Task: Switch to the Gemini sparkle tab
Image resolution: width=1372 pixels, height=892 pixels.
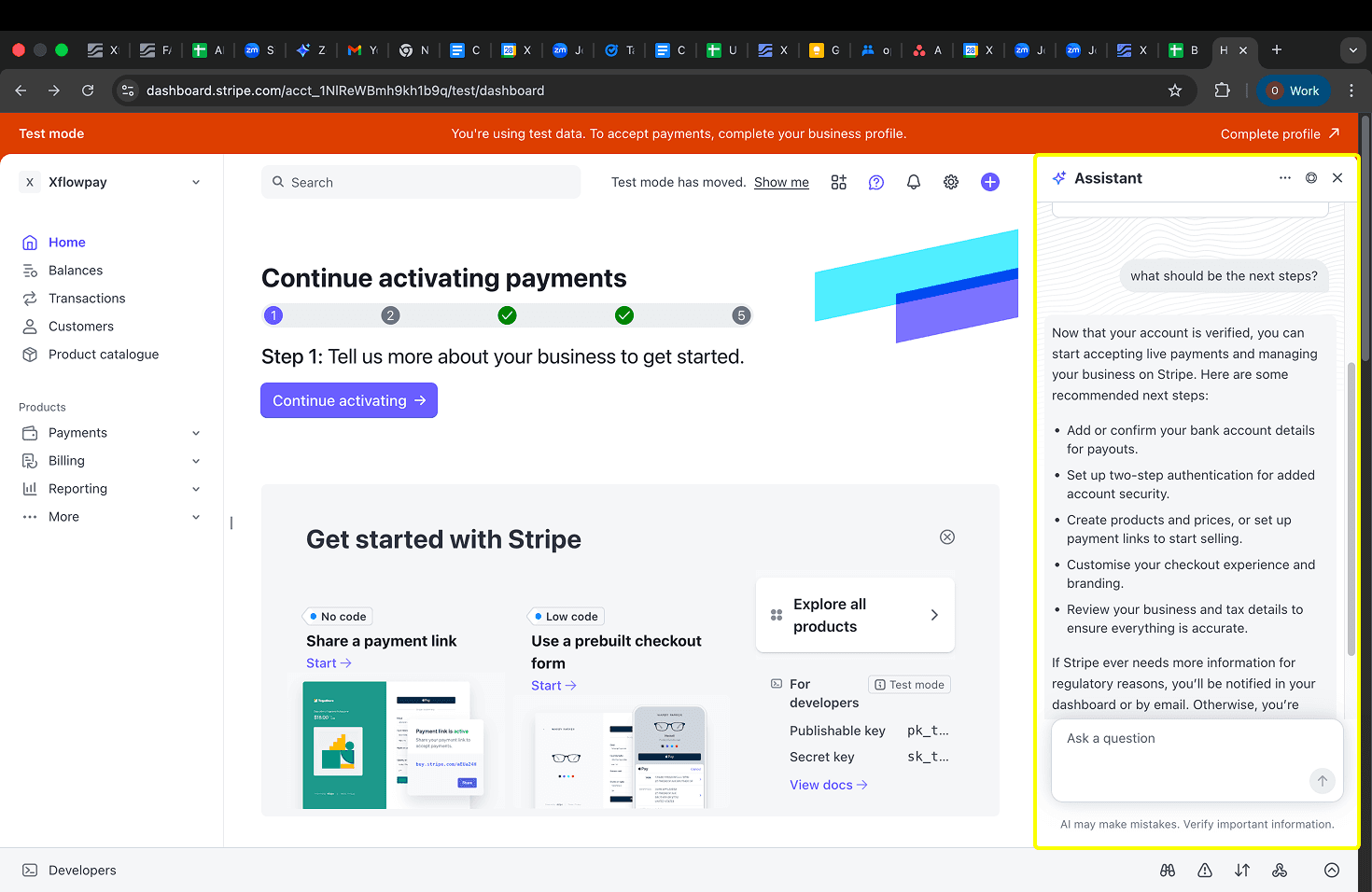Action: click(311, 50)
